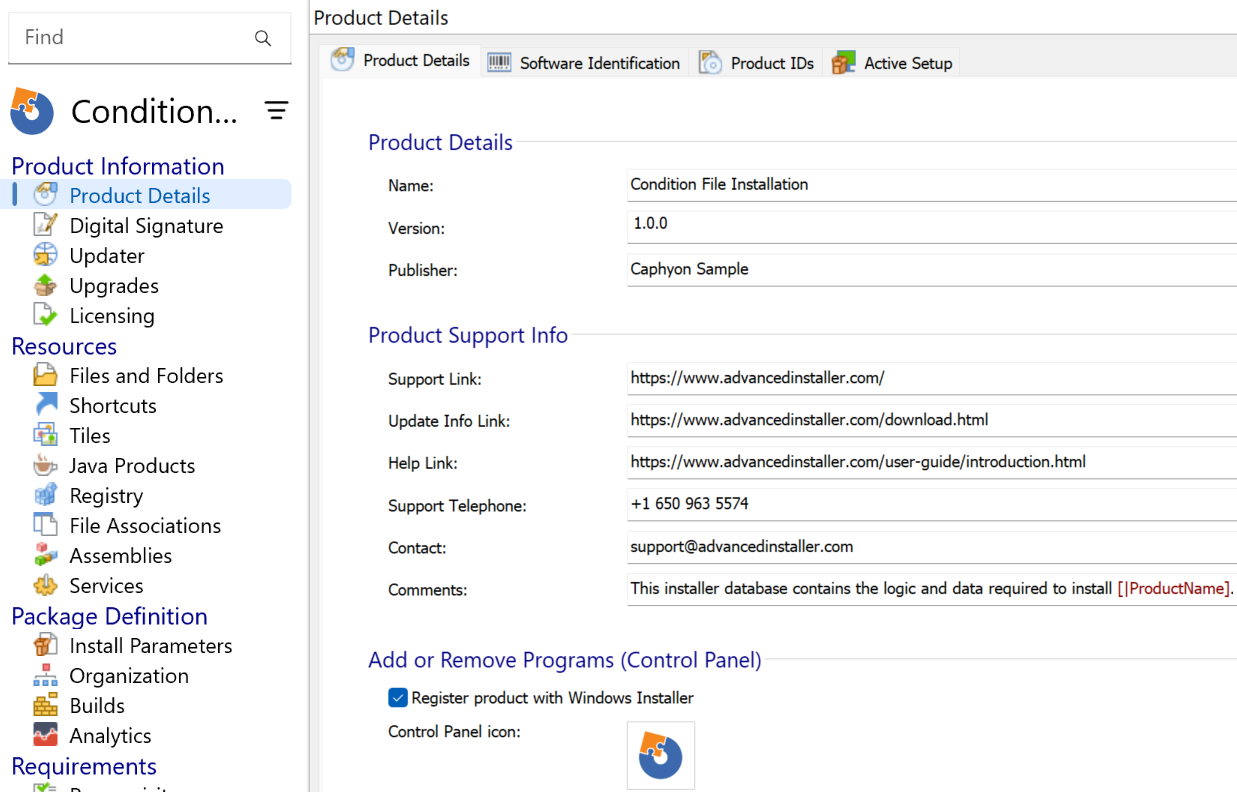Screen dimensions: 1237x792
Task: Click the Java Products coffee cup icon
Action: (45, 465)
